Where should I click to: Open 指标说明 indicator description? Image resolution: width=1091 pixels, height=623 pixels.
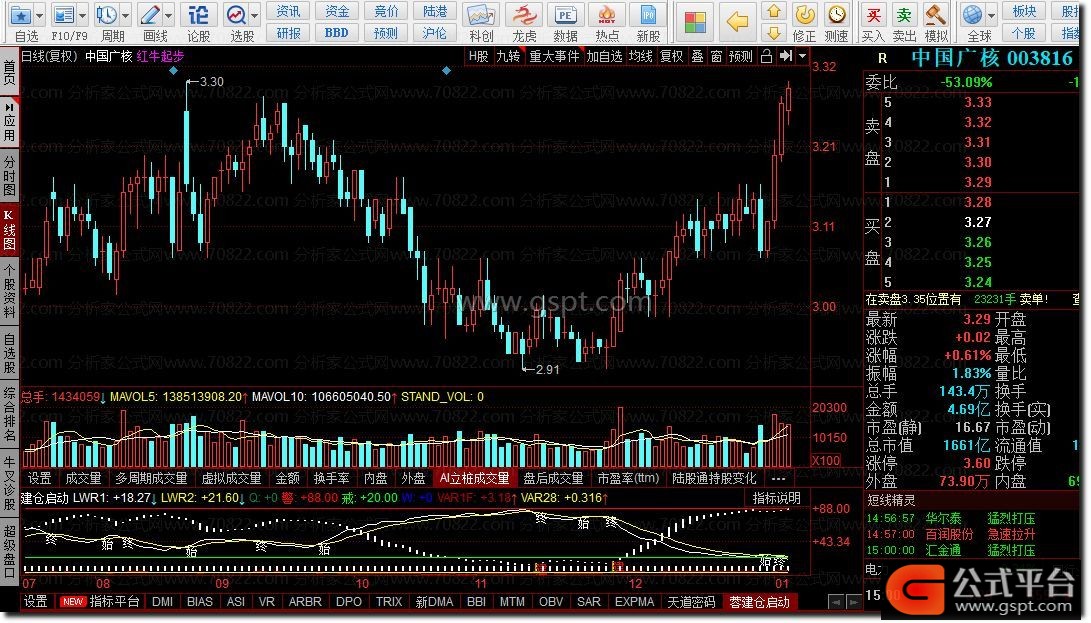[x=777, y=498]
